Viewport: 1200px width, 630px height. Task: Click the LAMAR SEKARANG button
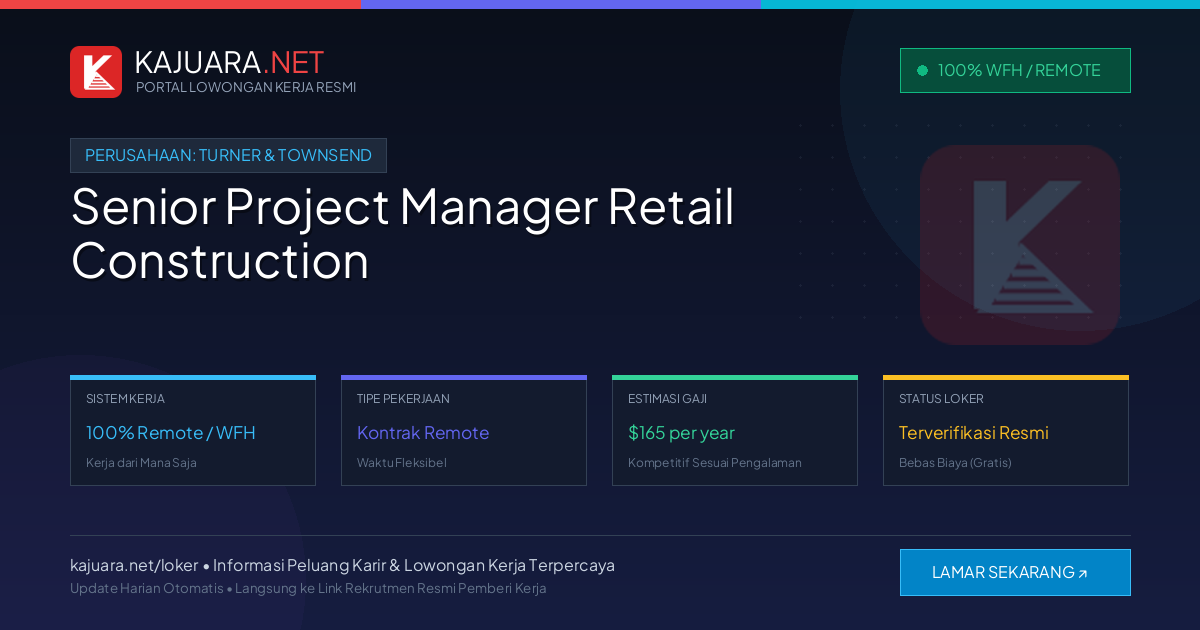[1015, 572]
